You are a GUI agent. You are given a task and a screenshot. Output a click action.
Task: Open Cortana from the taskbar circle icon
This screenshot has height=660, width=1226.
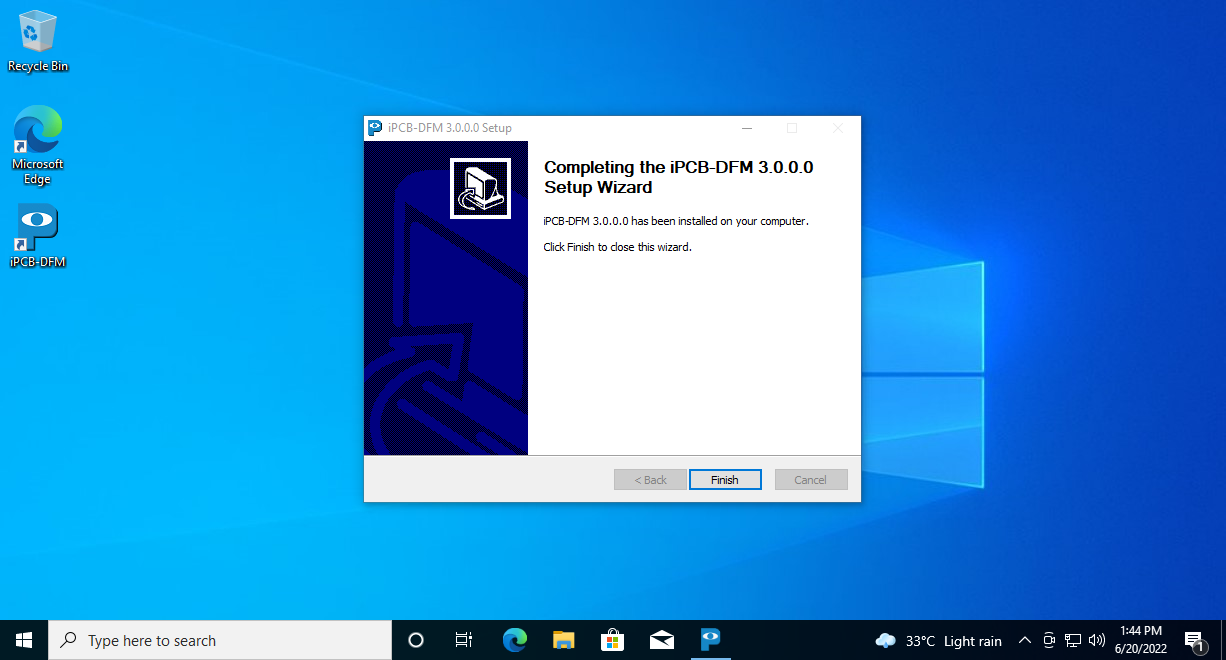(x=416, y=640)
